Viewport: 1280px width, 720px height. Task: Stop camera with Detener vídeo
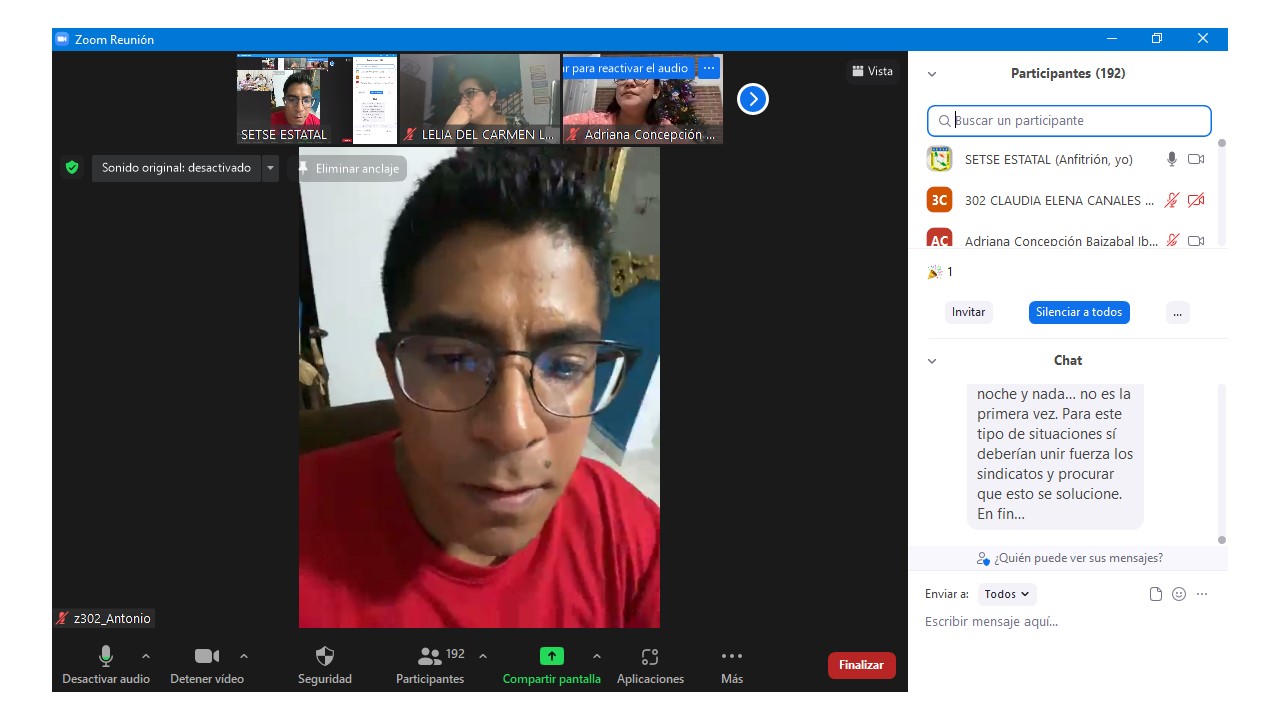click(207, 665)
